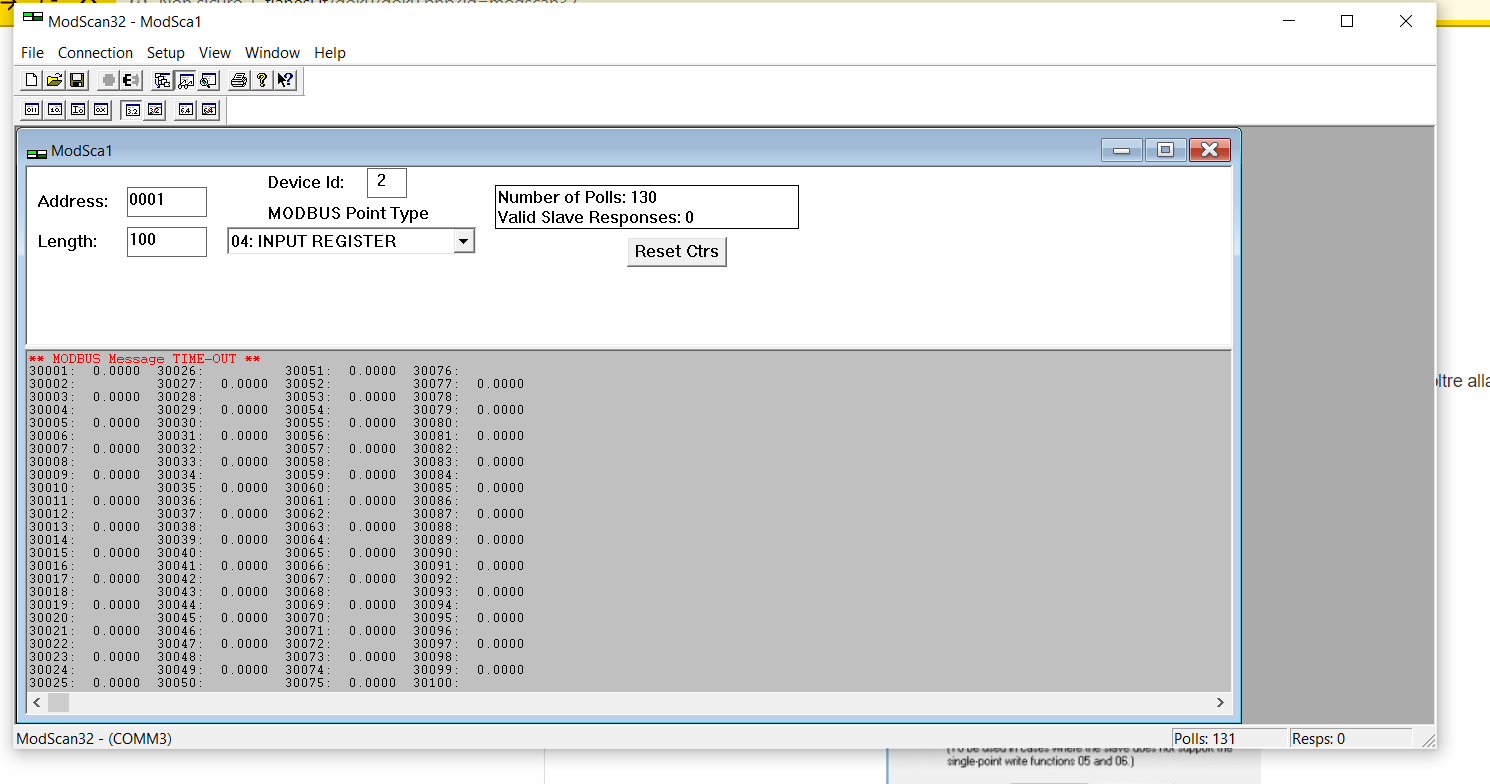Image resolution: width=1490 pixels, height=784 pixels.
Task: Print using the printer toolbar icon
Action: [239, 81]
